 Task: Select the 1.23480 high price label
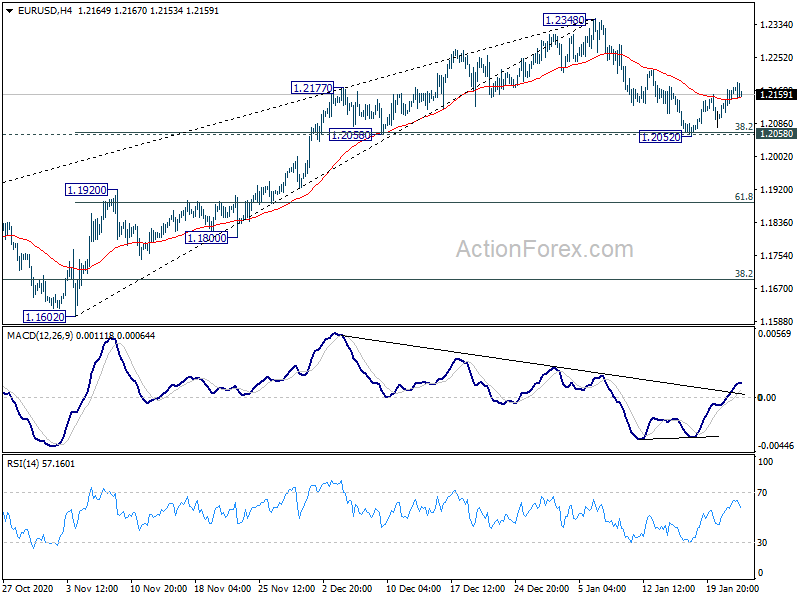[564, 20]
